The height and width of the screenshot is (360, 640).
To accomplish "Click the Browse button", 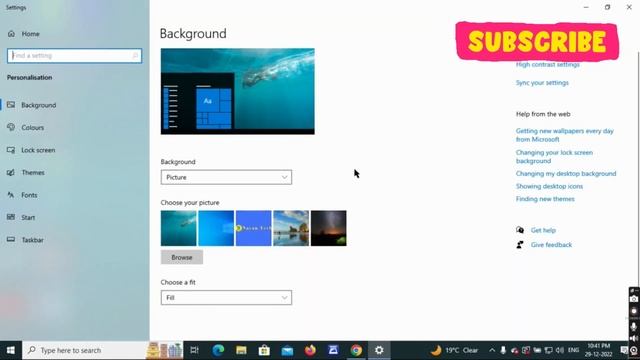I will coord(182,257).
